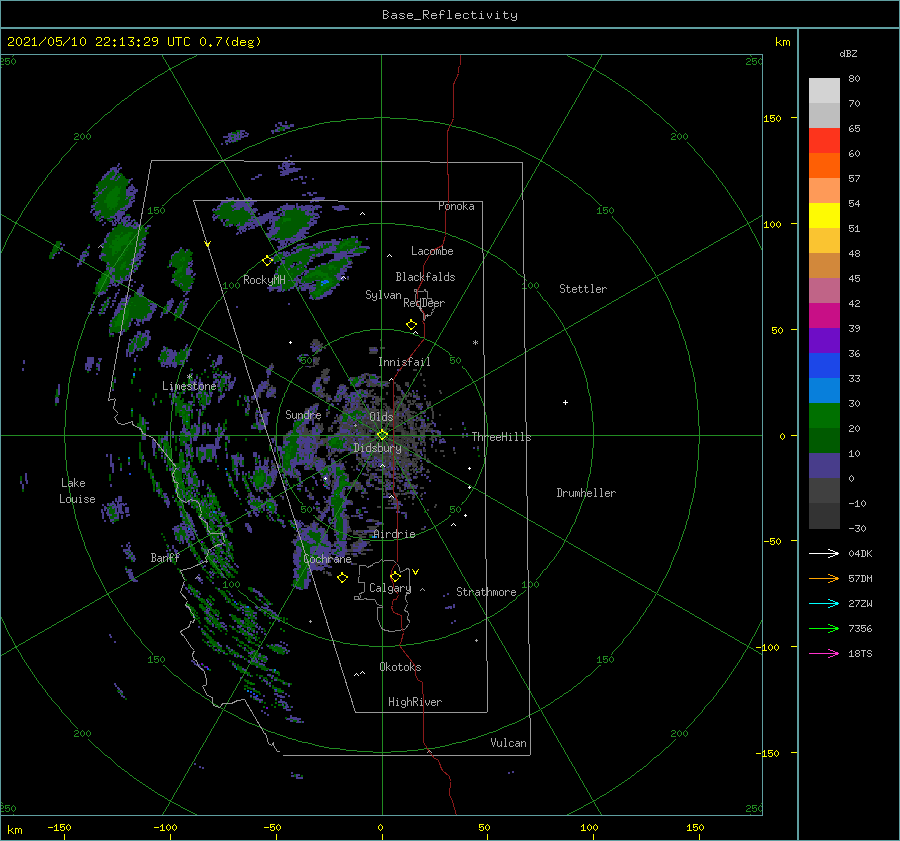Click the Airdrie city label
Image resolution: width=900 pixels, height=841 pixels.
(x=394, y=534)
